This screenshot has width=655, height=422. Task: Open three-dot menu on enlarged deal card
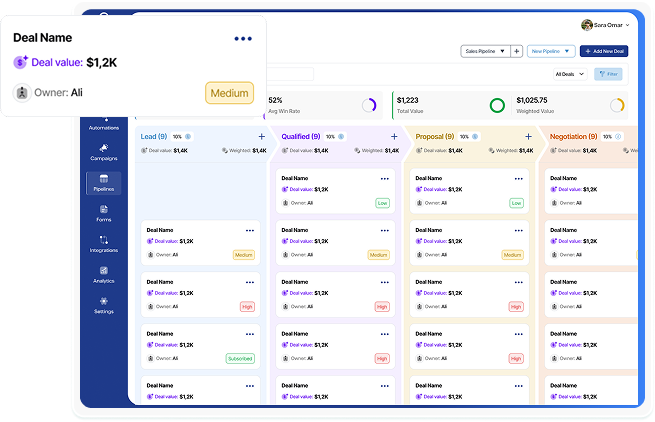pyautogui.click(x=243, y=39)
